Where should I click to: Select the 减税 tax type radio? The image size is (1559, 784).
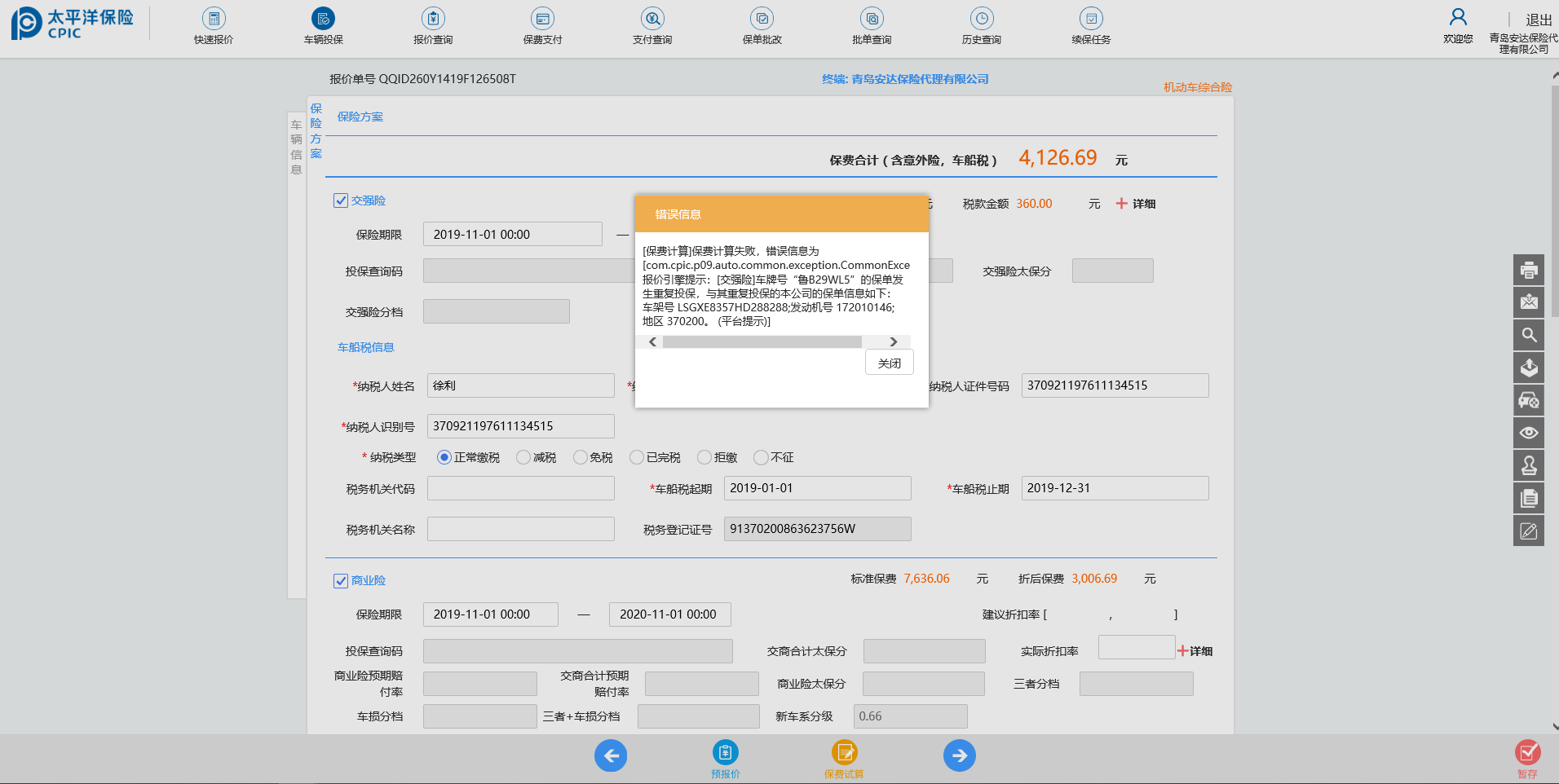click(523, 457)
